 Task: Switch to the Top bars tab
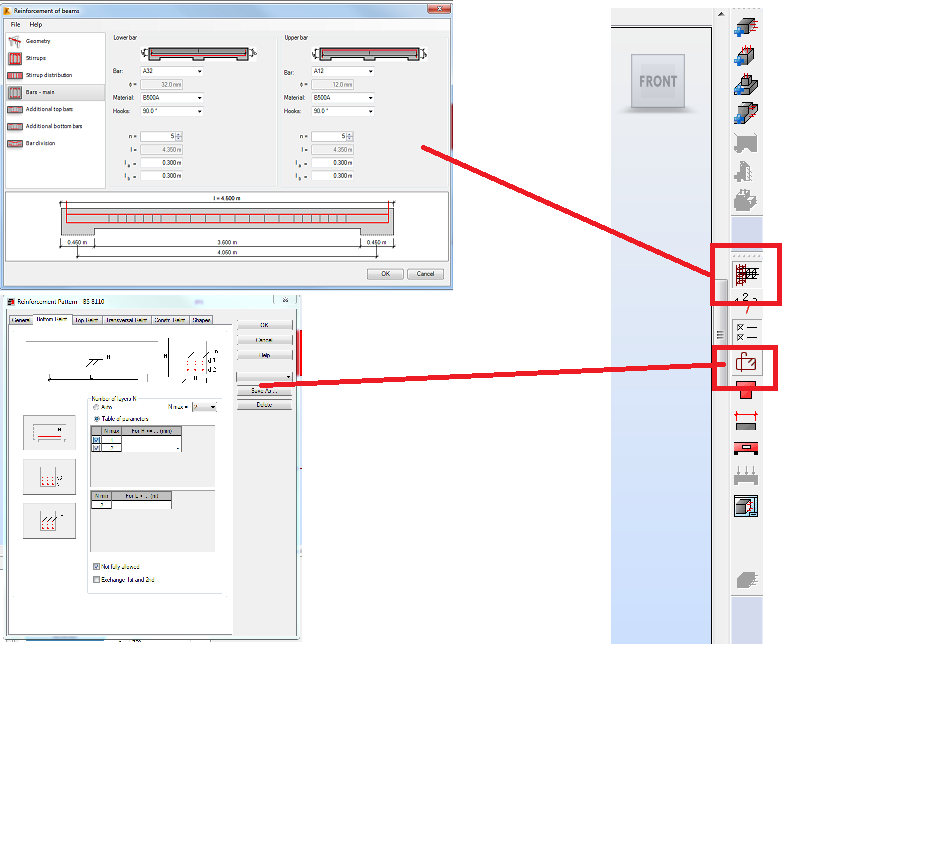coord(87,319)
